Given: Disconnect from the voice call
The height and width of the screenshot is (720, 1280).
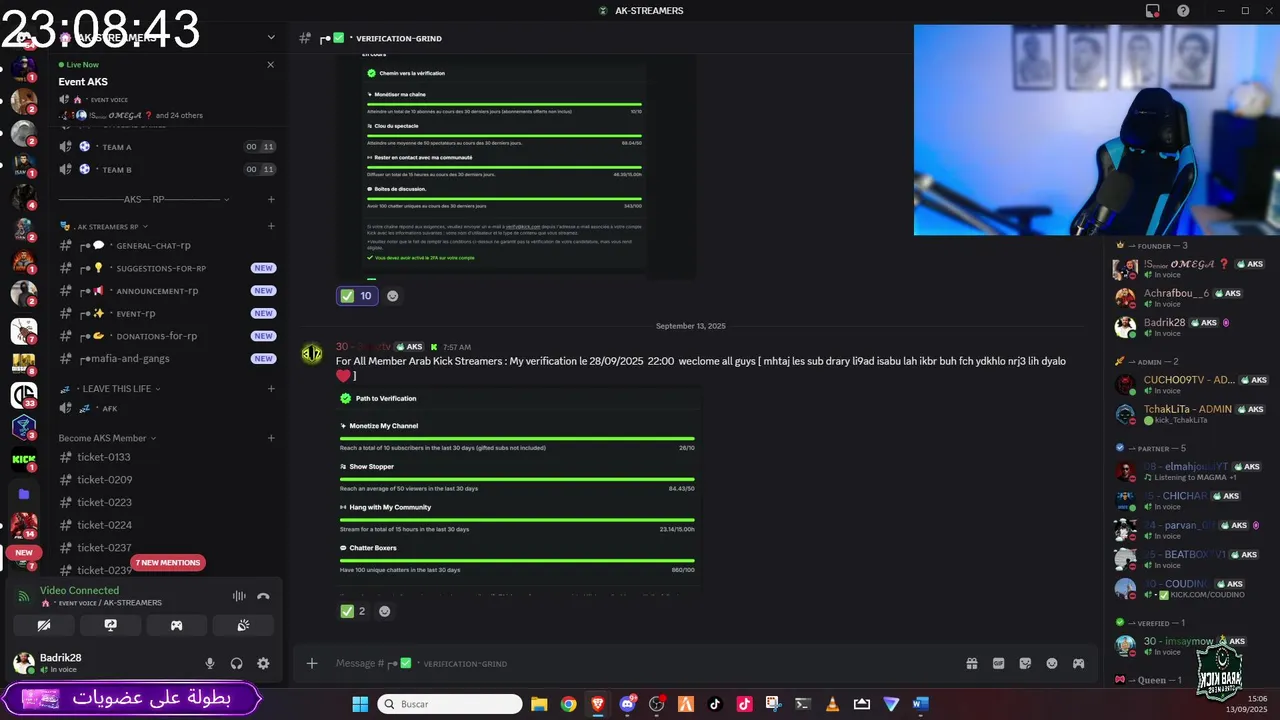Looking at the screenshot, I should [263, 596].
